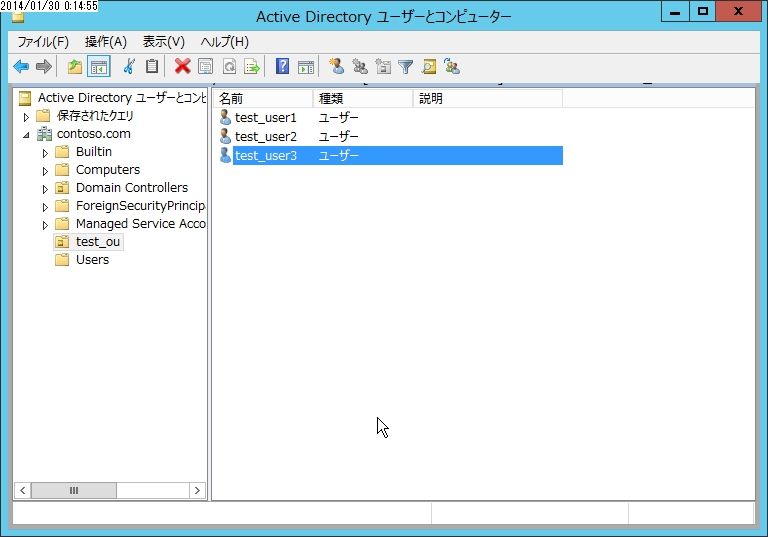Open Properties via toolbar icon
Viewport: 768px width, 537px height.
coord(205,66)
